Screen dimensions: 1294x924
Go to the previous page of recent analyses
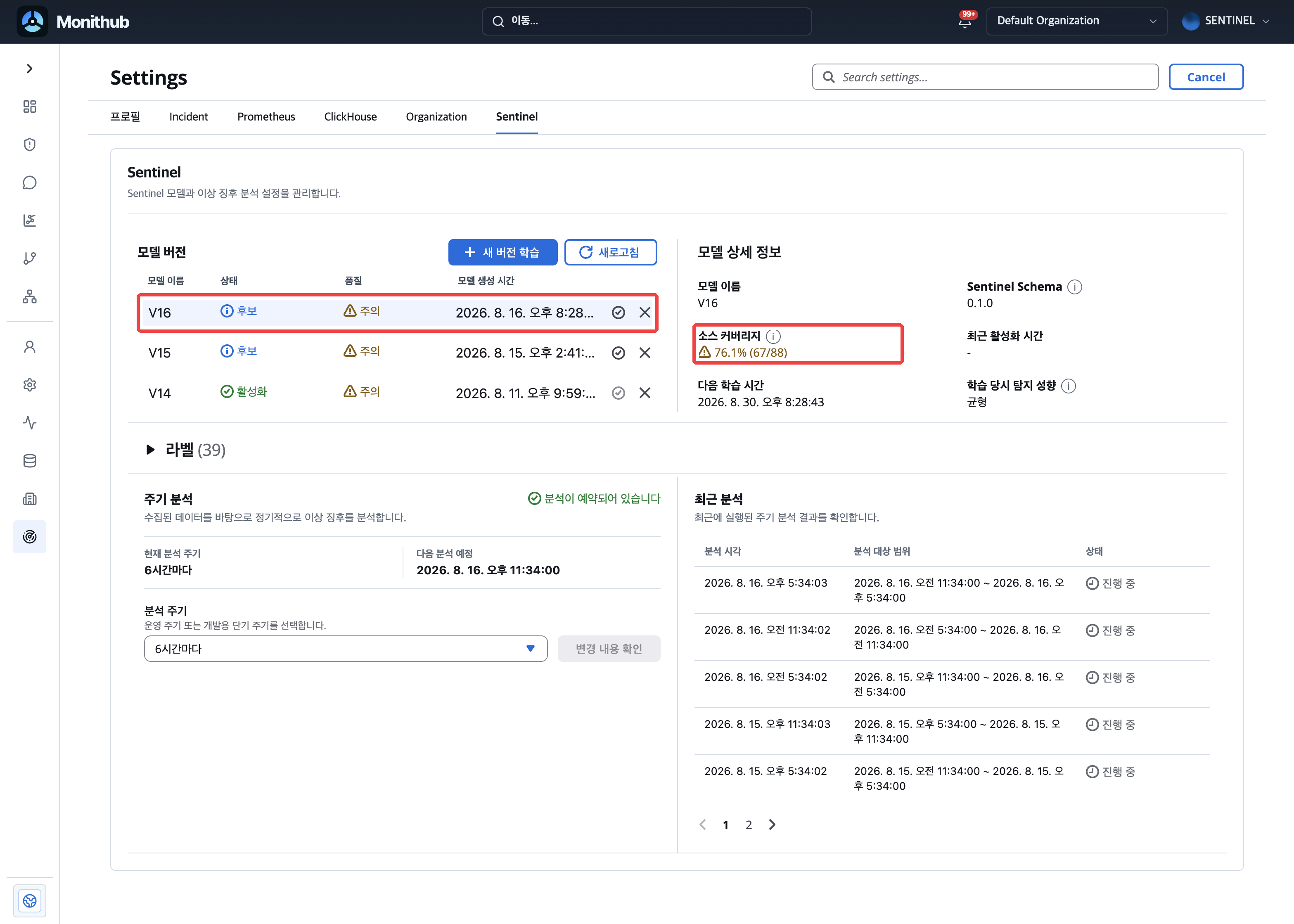coord(703,825)
